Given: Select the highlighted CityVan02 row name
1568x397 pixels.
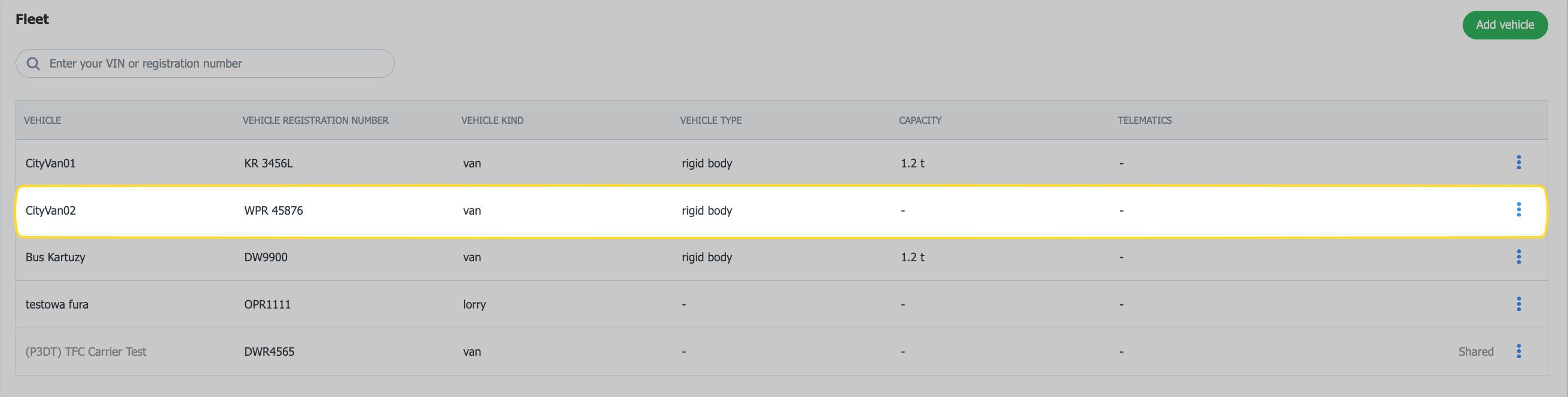Looking at the screenshot, I should 50,210.
